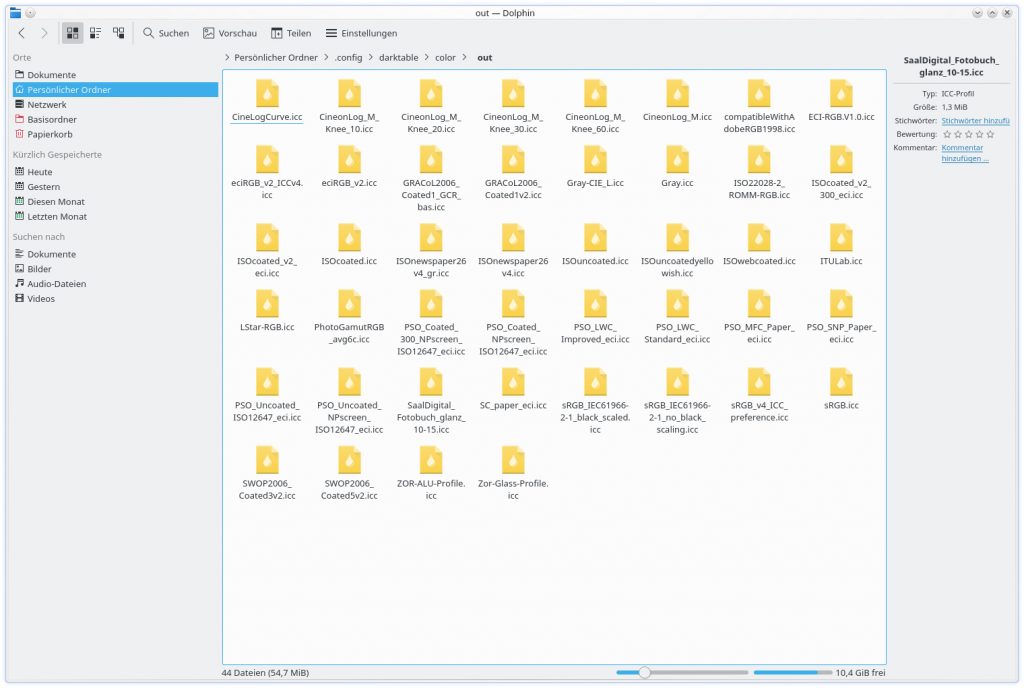Expand the chevron after darktable breadcrumb
Image resolution: width=1024 pixels, height=688 pixels.
click(427, 58)
